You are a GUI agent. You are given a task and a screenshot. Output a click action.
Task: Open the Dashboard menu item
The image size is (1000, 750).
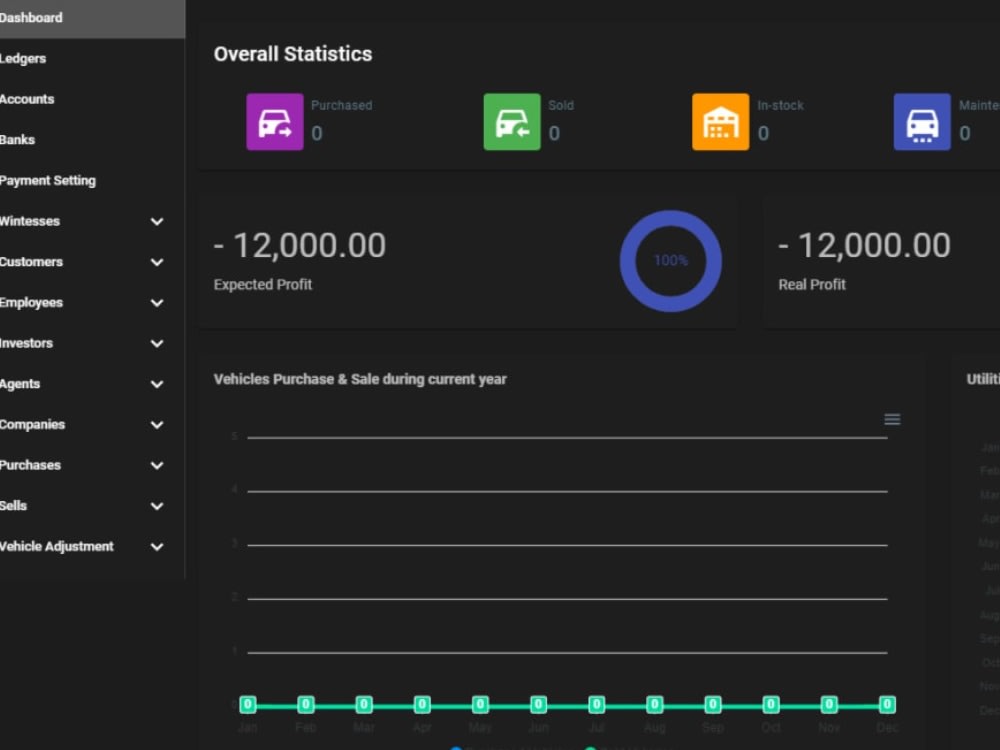[x=92, y=18]
